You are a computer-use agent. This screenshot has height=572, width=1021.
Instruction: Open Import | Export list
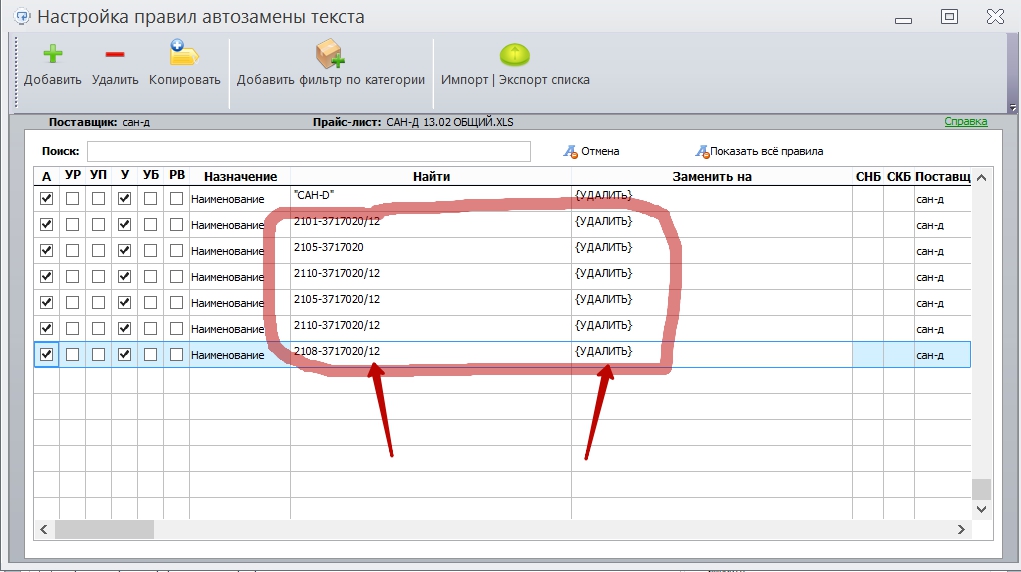click(x=515, y=64)
